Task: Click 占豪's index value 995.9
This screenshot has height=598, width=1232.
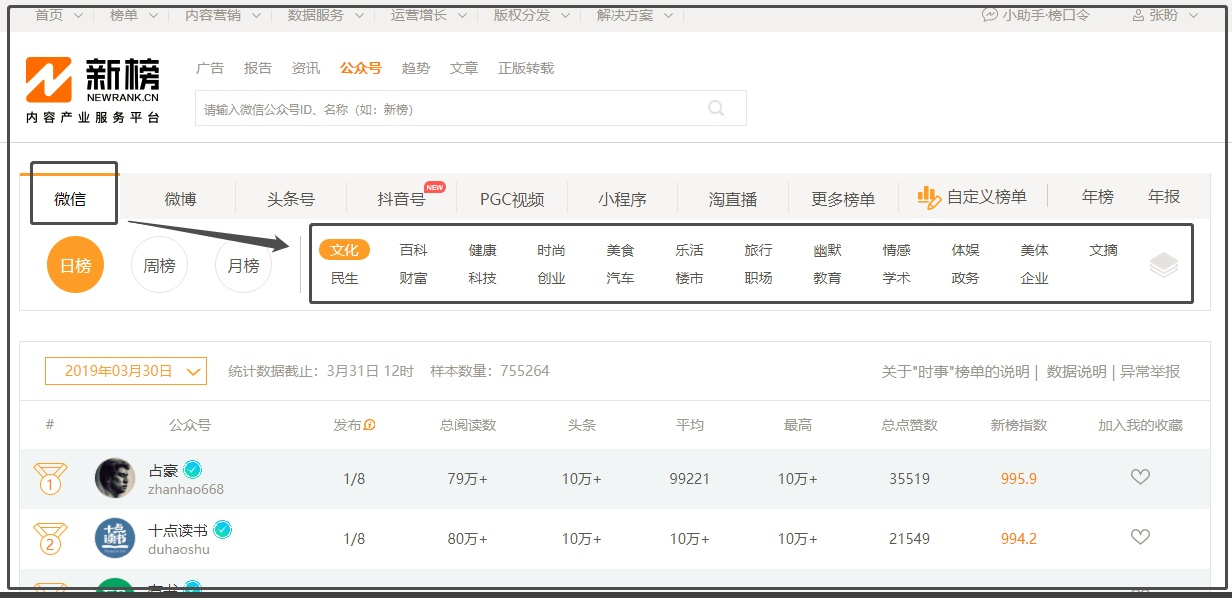Action: [x=1019, y=479]
